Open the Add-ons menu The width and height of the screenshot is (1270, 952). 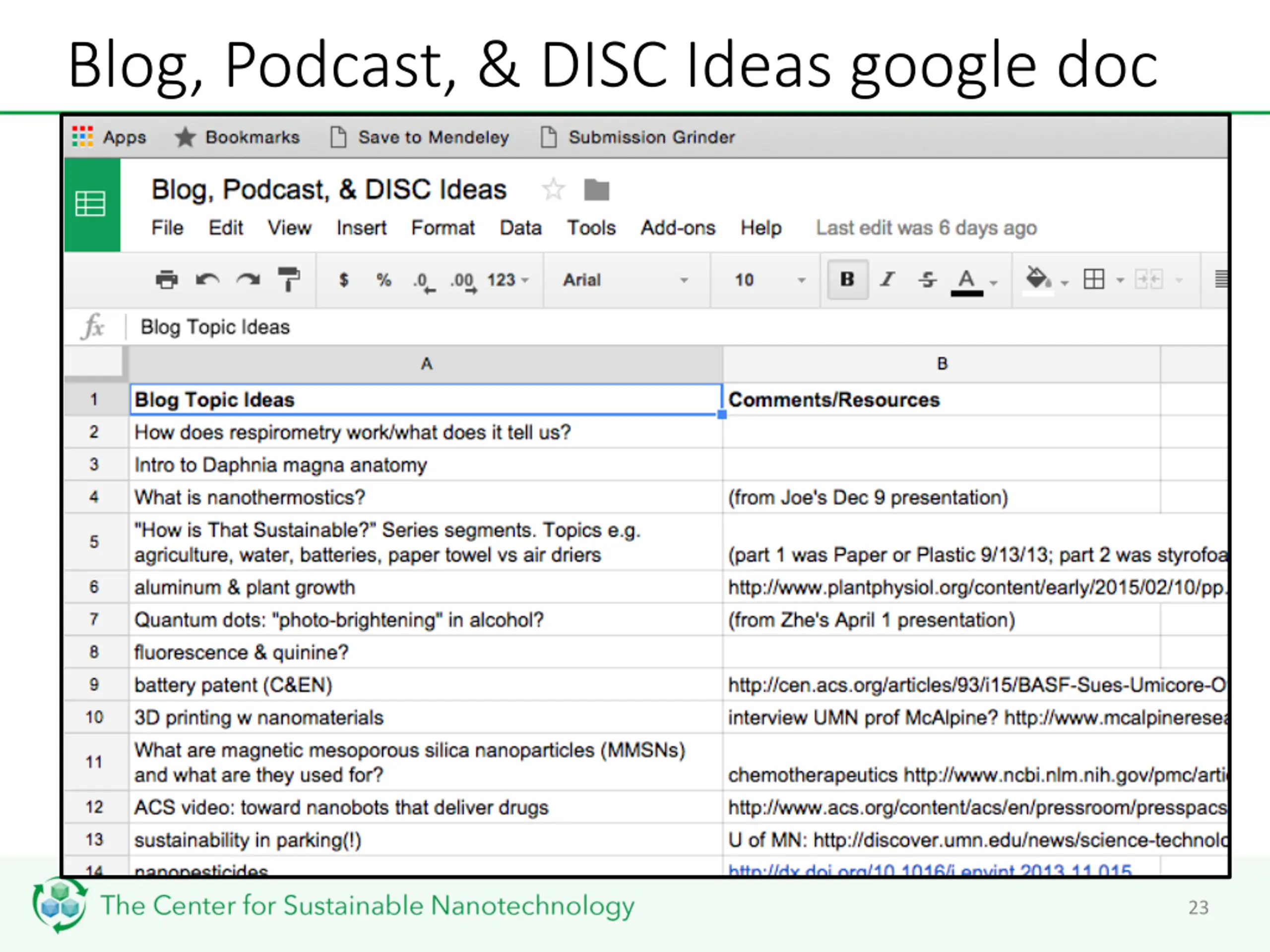678,228
